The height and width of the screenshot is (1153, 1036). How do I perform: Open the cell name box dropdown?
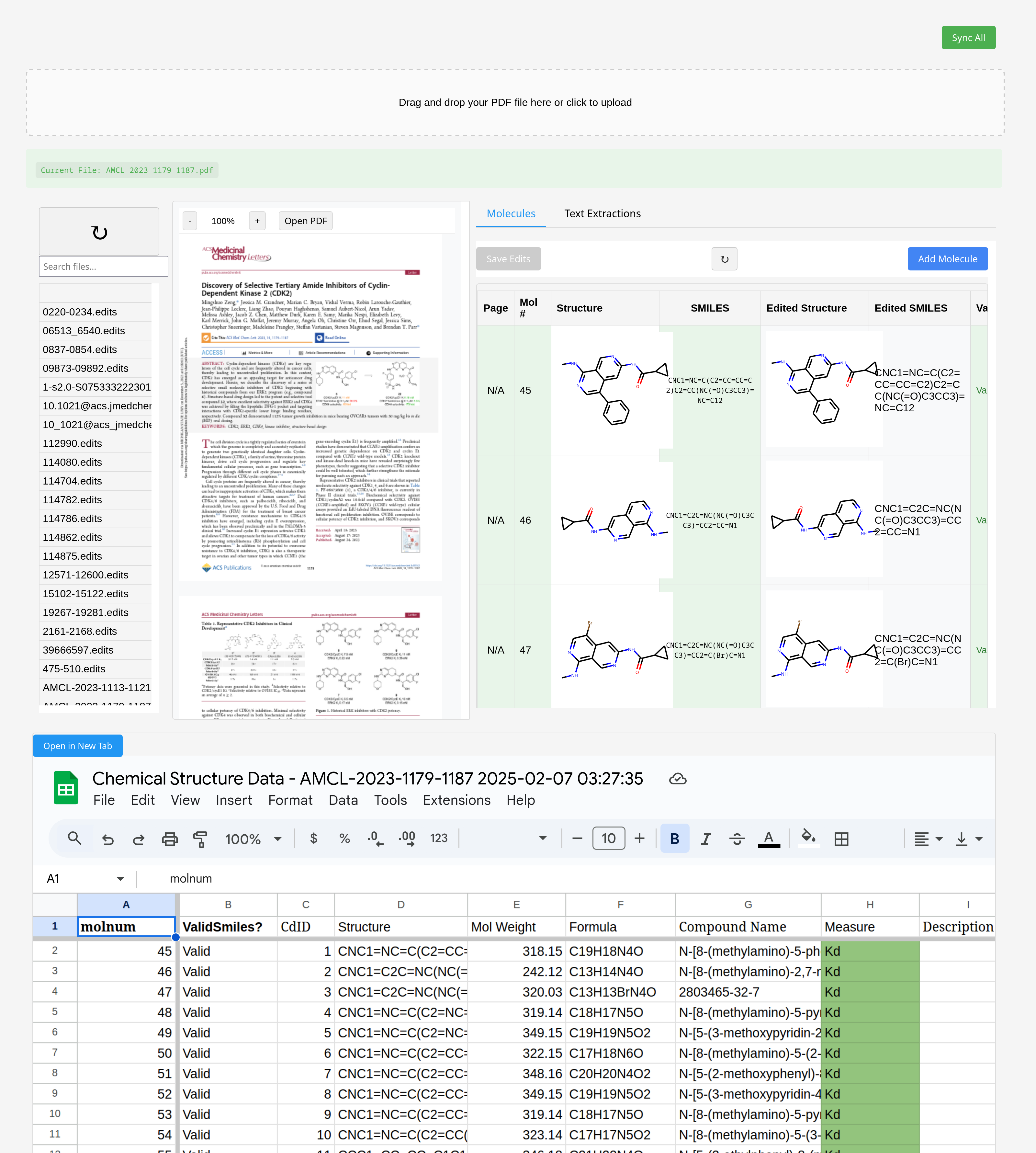[120, 878]
